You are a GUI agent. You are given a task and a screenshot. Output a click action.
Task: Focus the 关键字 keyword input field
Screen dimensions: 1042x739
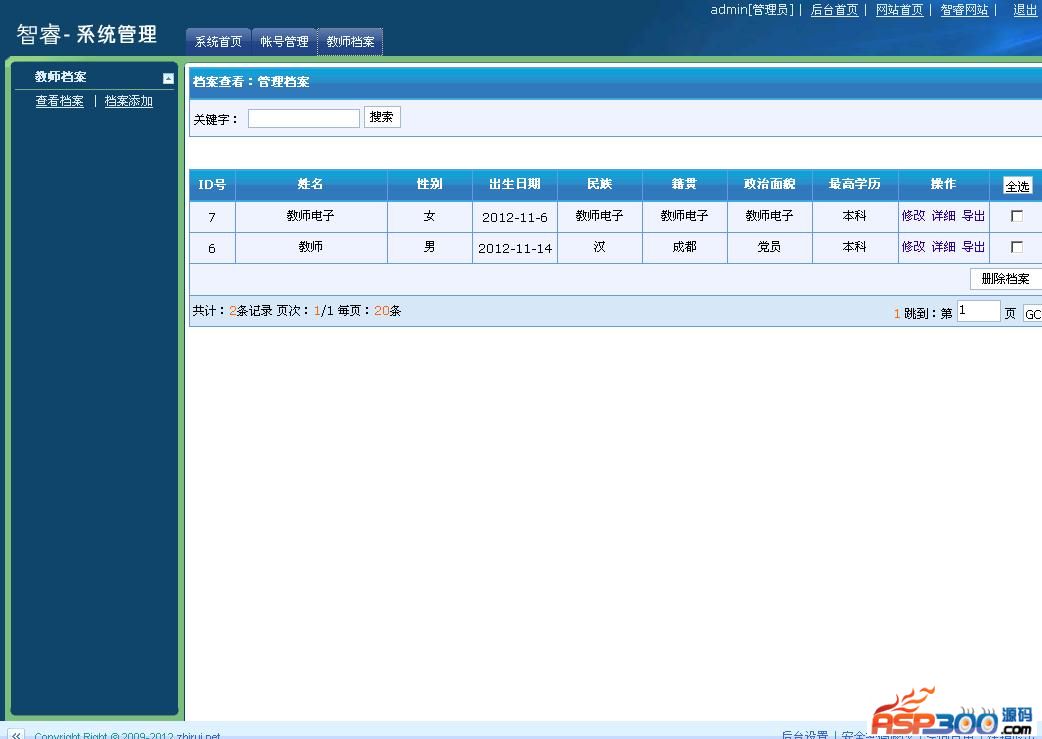[303, 119]
